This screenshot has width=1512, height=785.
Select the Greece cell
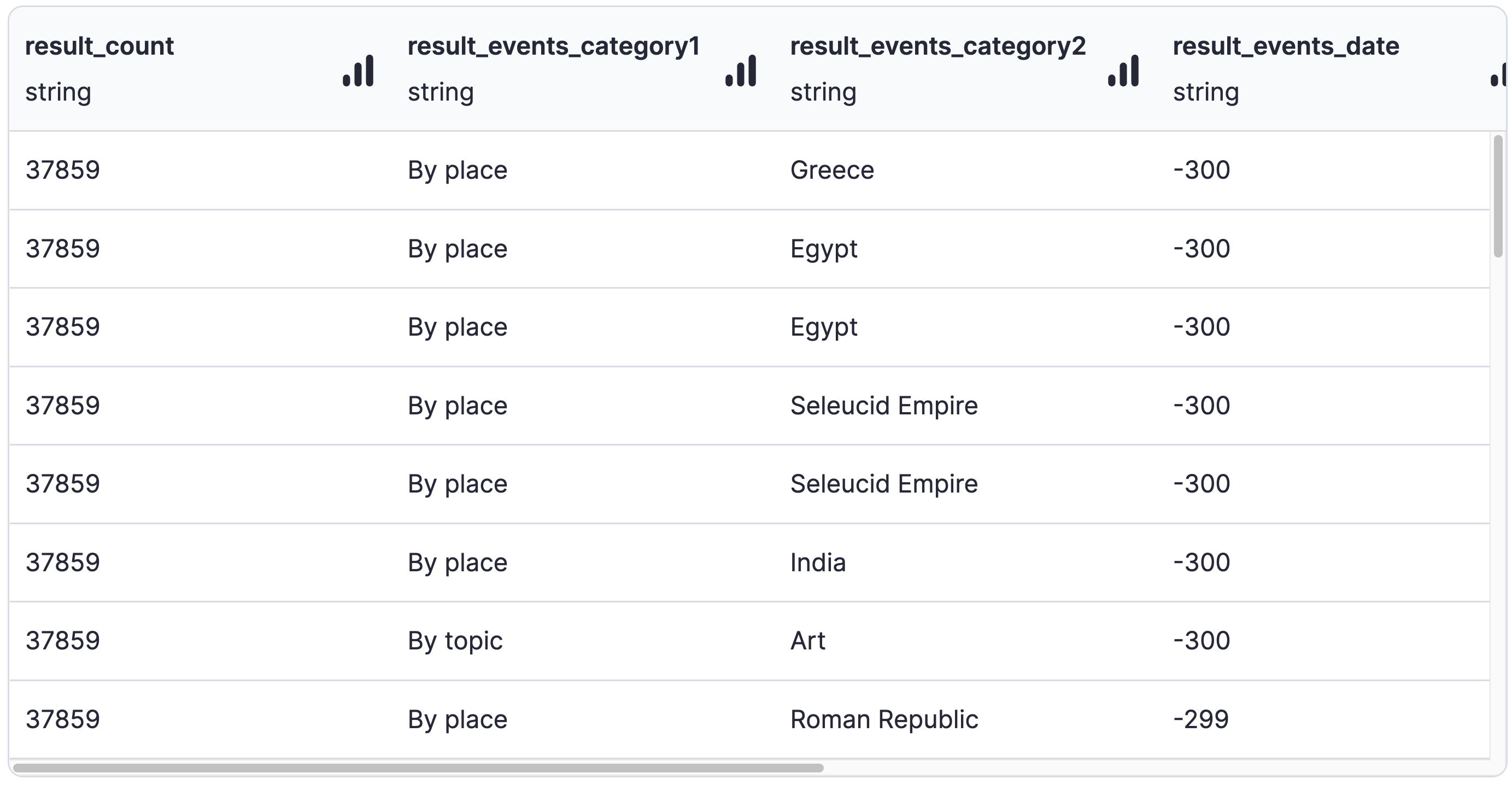click(832, 170)
